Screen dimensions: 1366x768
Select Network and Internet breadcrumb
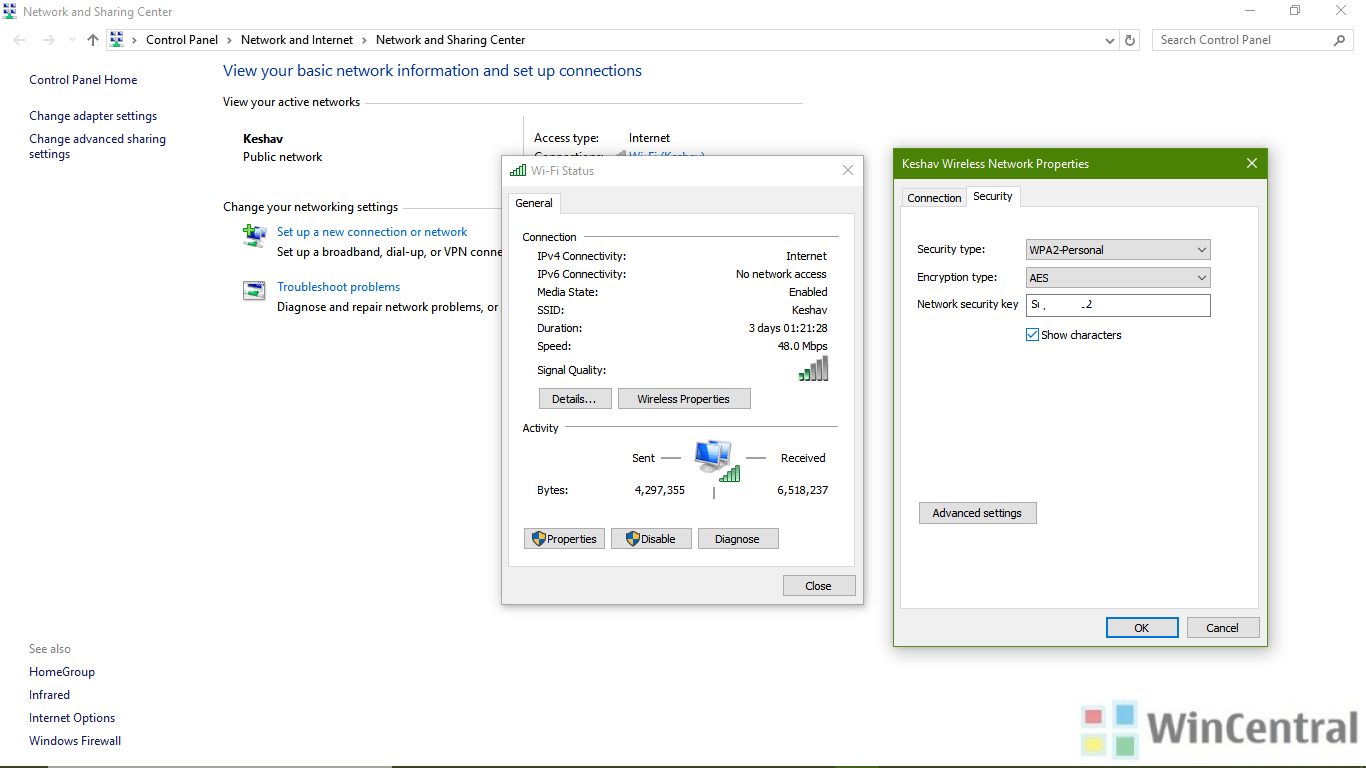point(297,40)
